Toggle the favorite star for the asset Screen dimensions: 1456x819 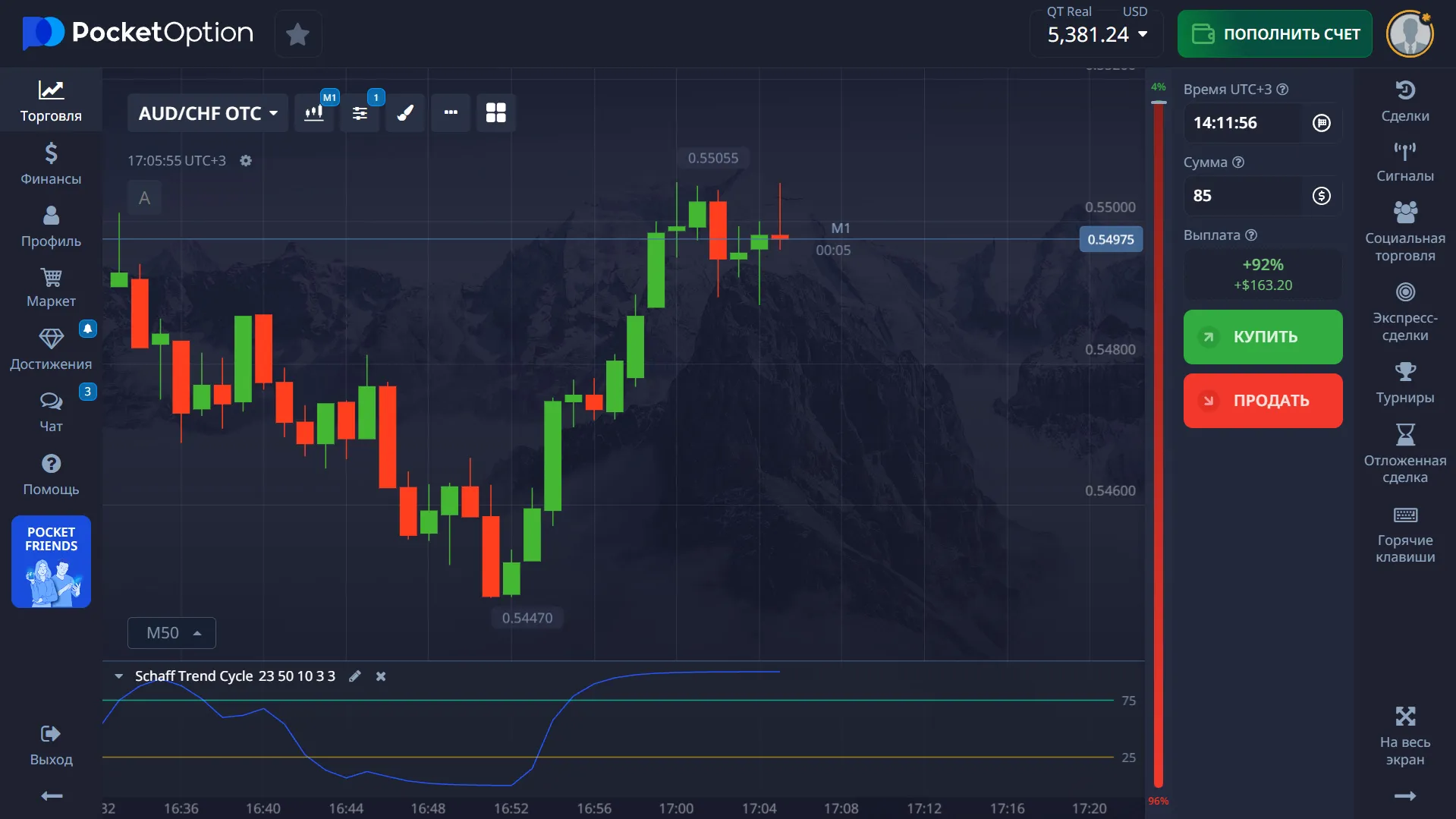pos(297,33)
